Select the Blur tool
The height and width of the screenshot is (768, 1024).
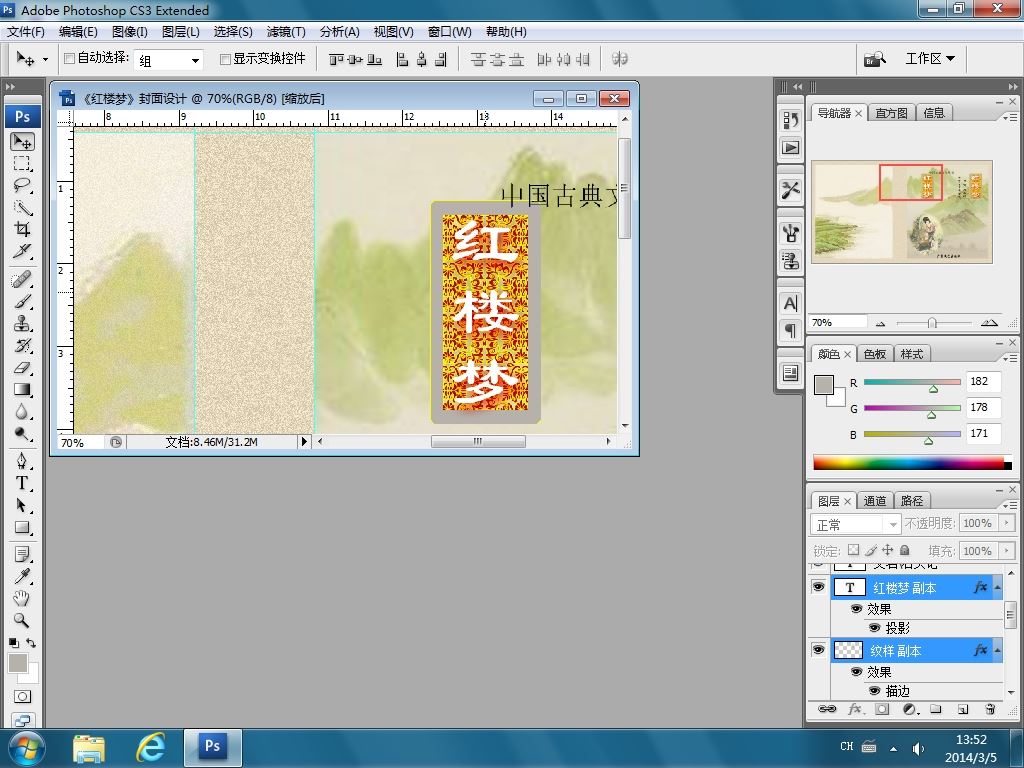pos(22,411)
